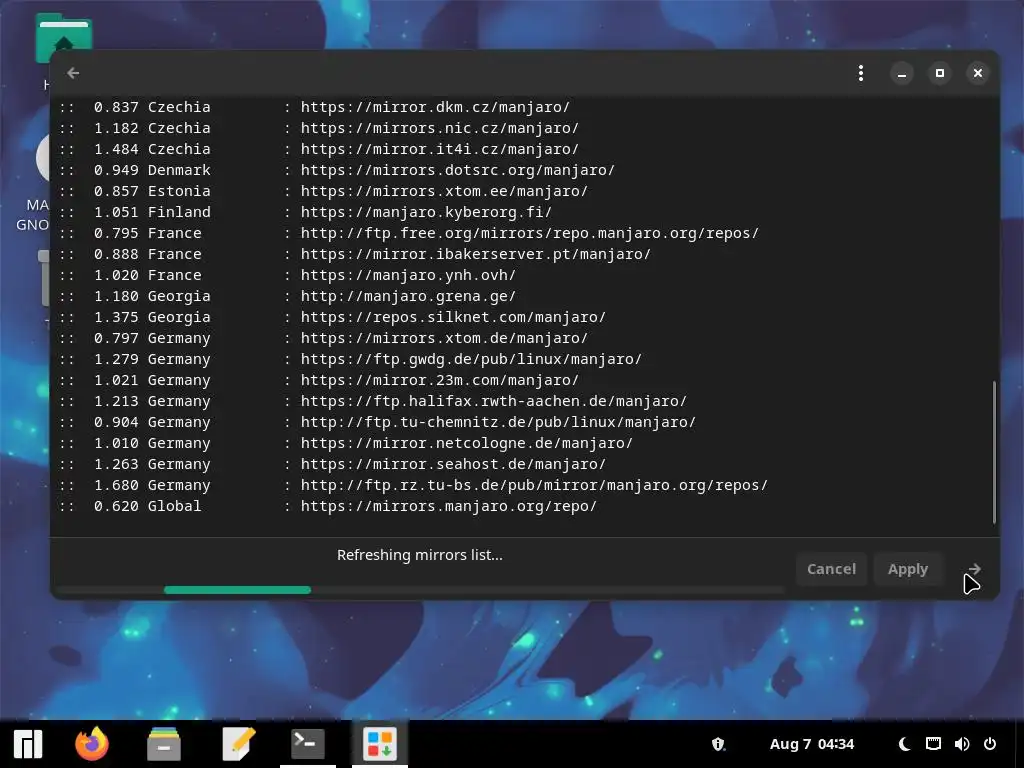Click the Georgia manjaro.grena.ge line
The image size is (1024, 768).
[x=287, y=296]
